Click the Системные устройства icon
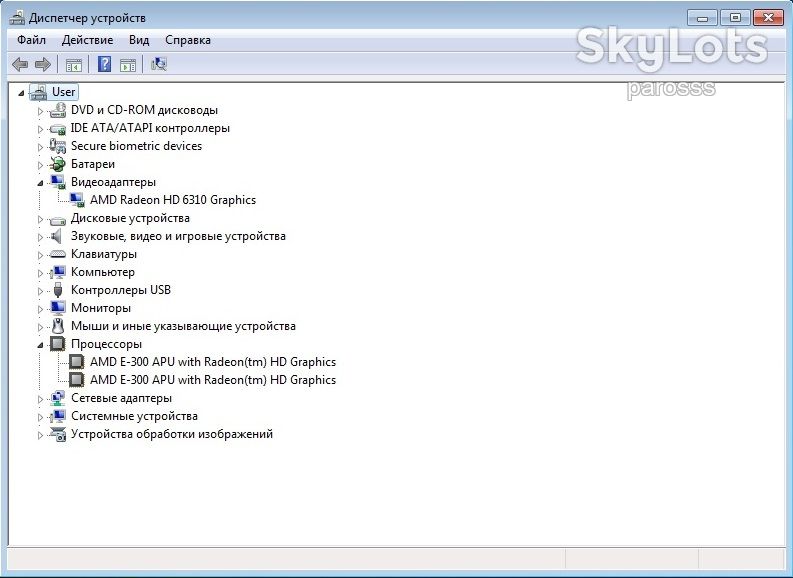This screenshot has height=578, width=793. (58, 416)
